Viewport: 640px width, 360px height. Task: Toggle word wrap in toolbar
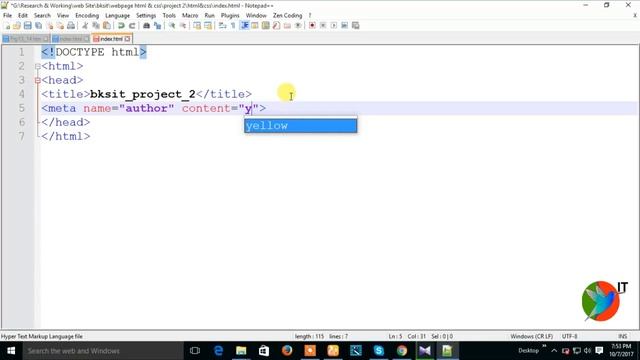222,25
